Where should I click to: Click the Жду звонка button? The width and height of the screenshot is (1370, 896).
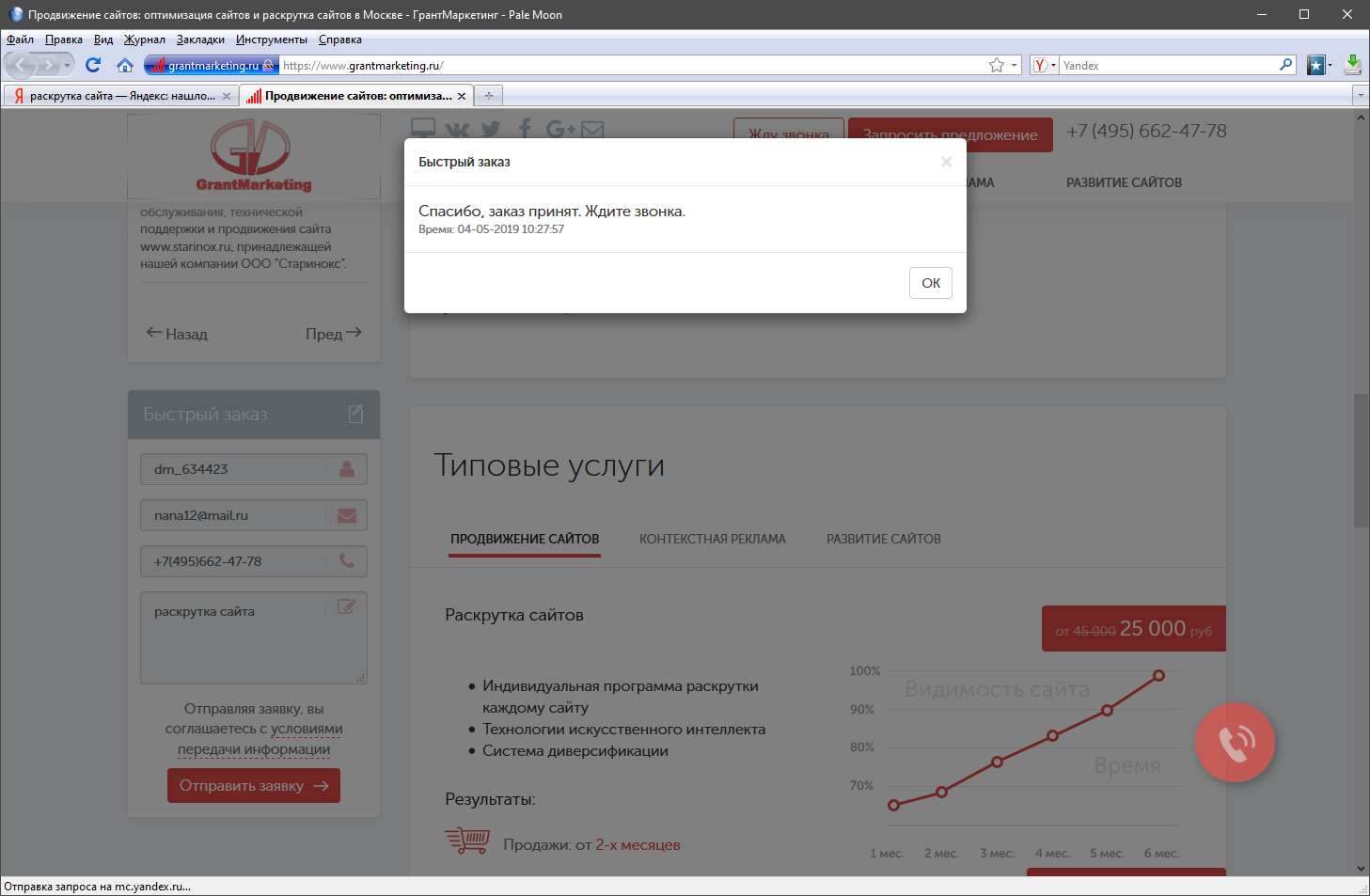[789, 134]
